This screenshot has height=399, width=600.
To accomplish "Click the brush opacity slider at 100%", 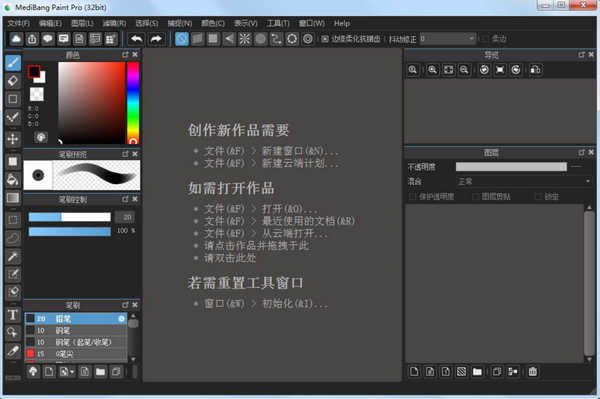I will (x=70, y=231).
